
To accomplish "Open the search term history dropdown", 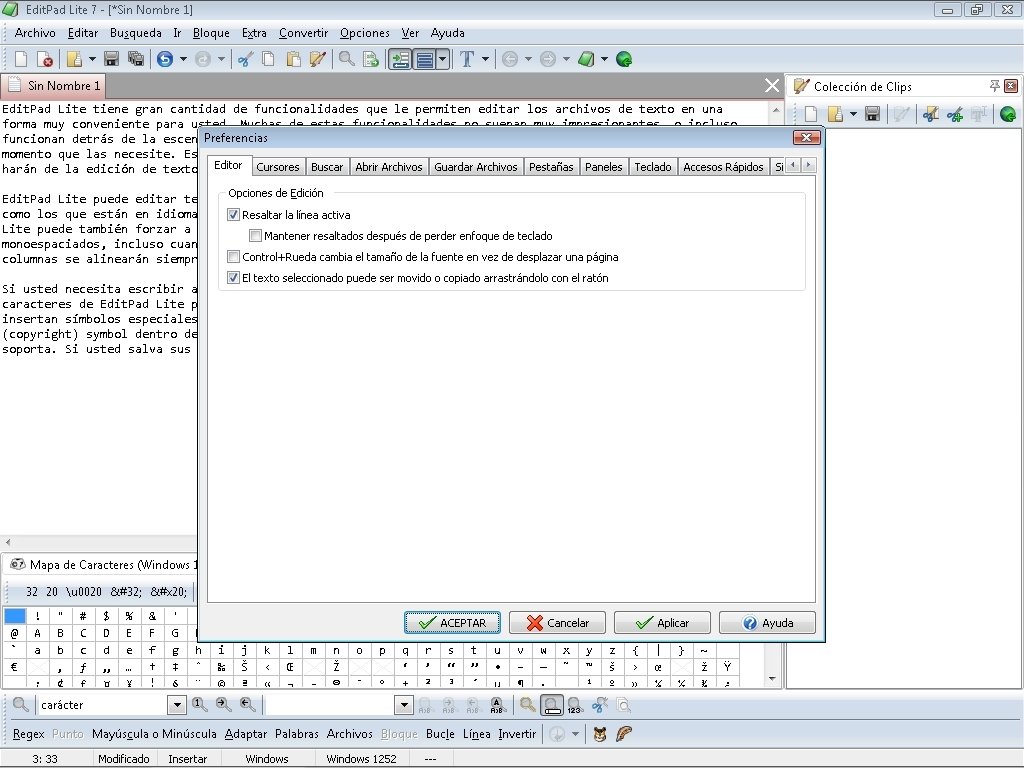I will coord(177,705).
